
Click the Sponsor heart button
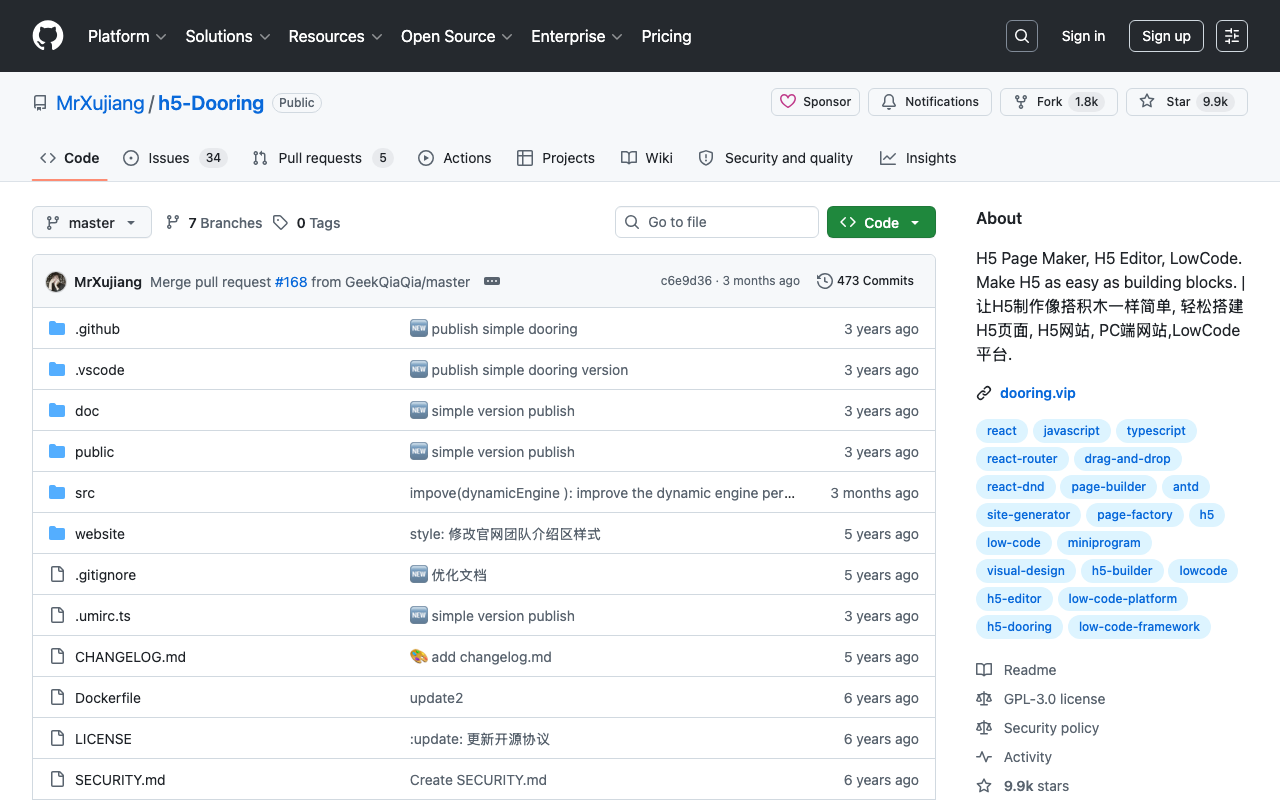(815, 102)
